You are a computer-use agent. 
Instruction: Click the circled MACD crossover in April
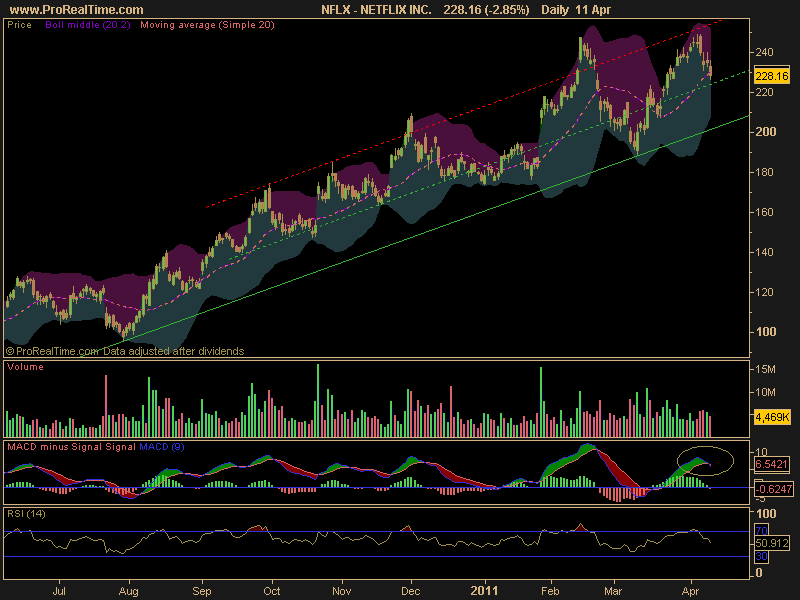tap(705, 461)
